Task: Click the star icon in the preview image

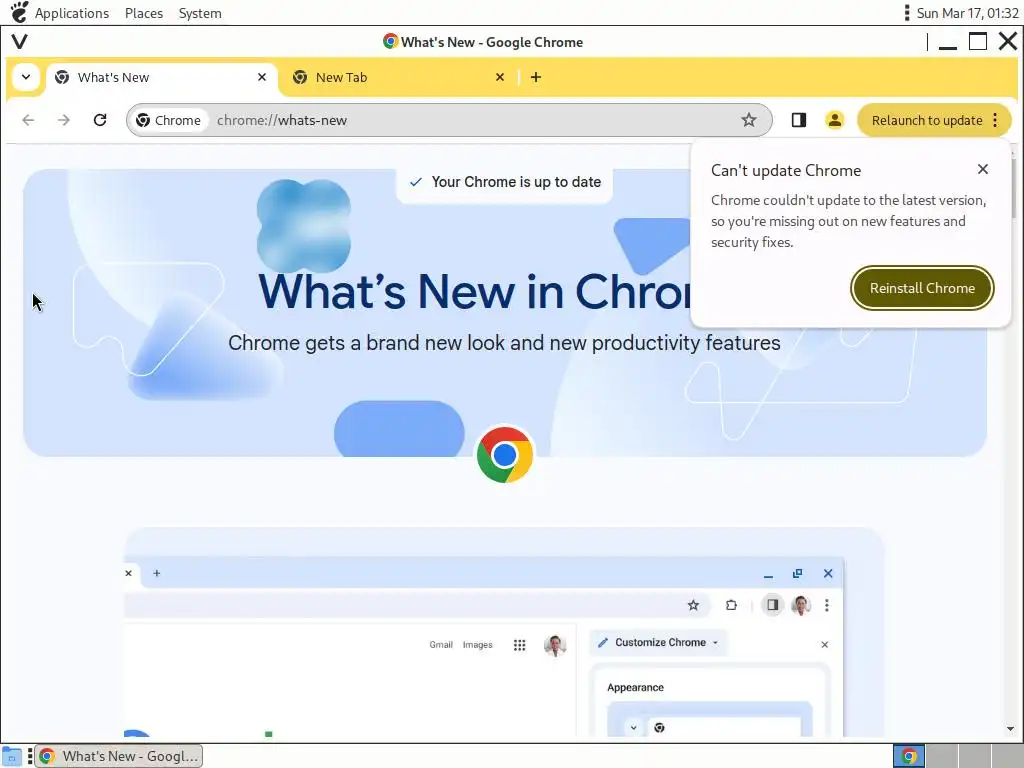Action: pos(694,605)
